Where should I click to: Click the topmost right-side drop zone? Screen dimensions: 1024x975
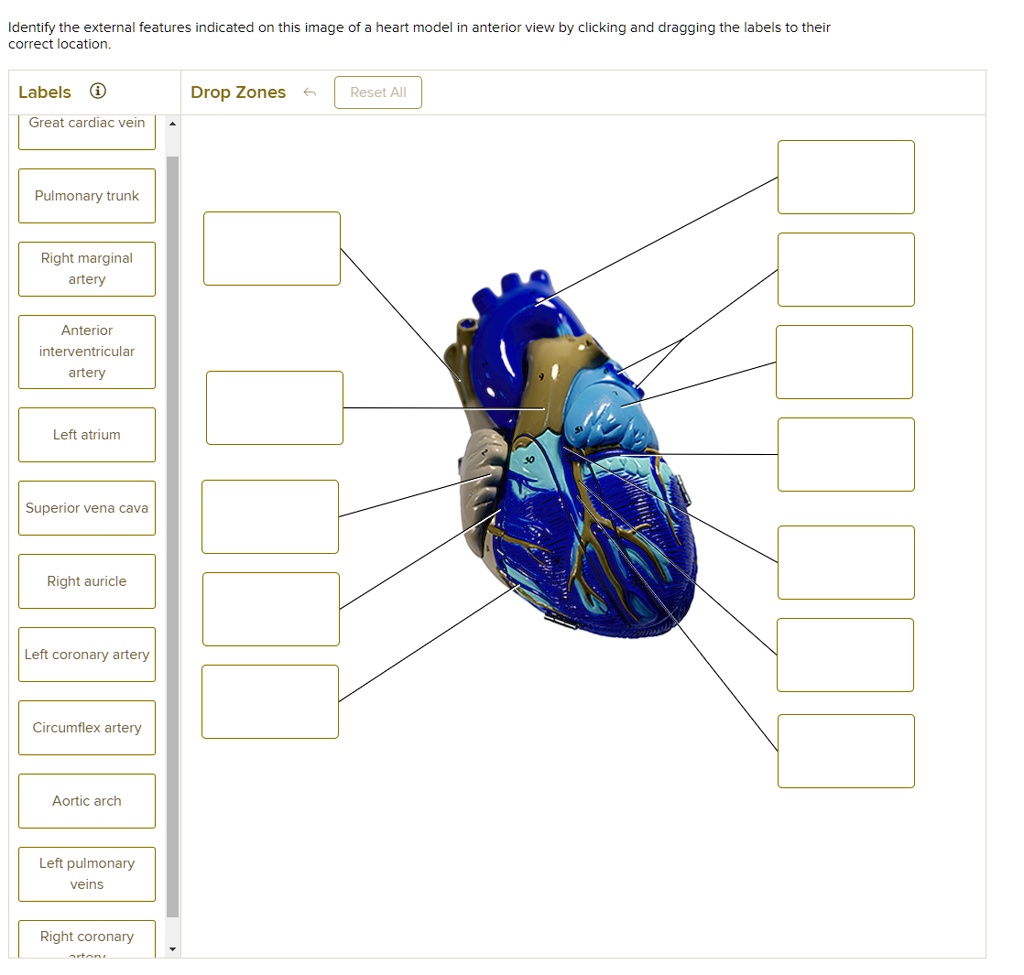[845, 177]
